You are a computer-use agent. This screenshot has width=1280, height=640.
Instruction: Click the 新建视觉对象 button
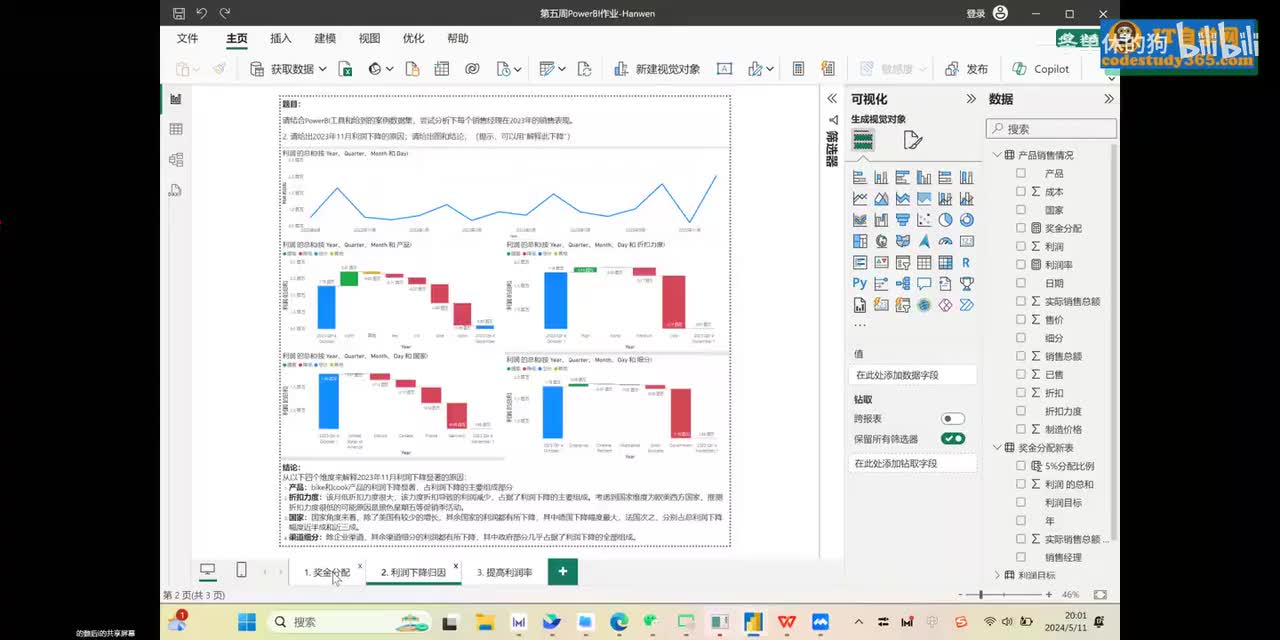[656, 69]
